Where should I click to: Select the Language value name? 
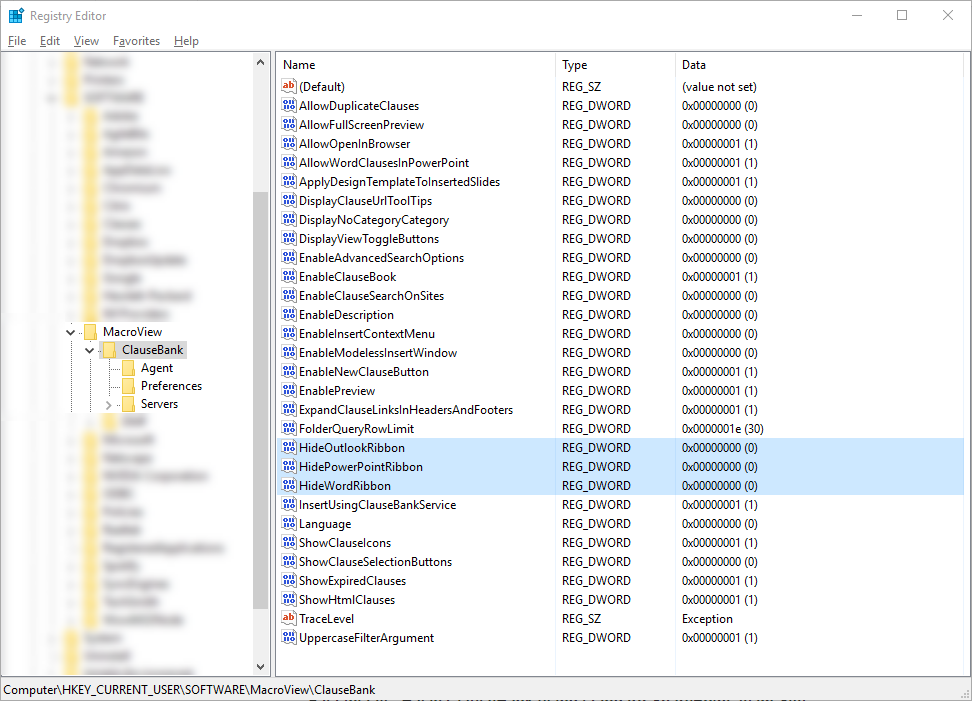tap(325, 524)
